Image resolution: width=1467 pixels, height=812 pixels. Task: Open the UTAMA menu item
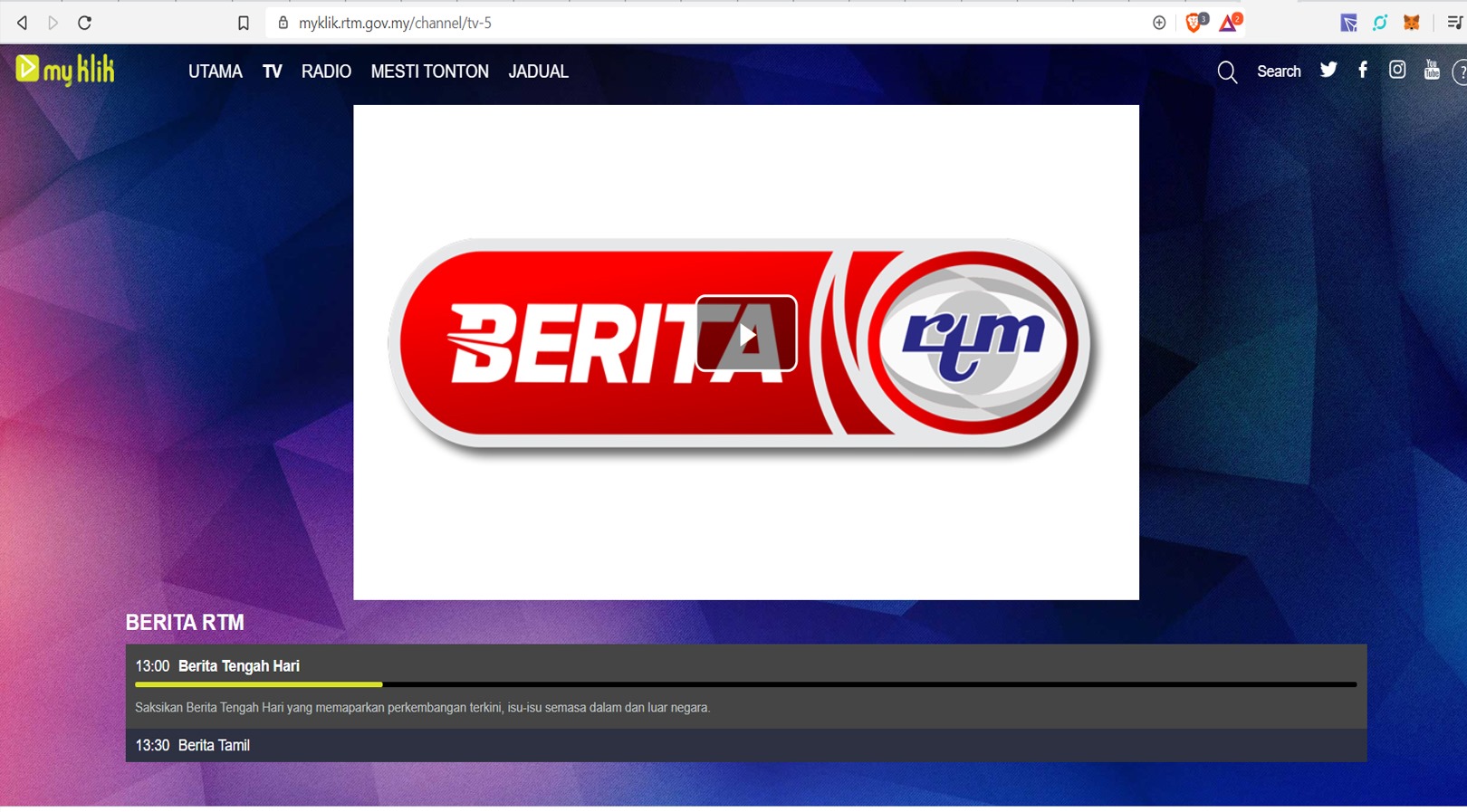[x=216, y=72]
